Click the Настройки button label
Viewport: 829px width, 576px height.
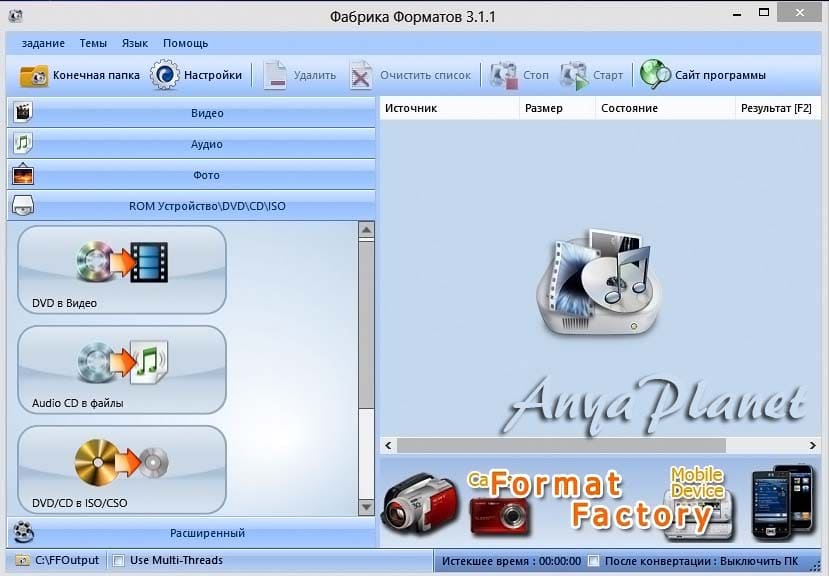(213, 75)
